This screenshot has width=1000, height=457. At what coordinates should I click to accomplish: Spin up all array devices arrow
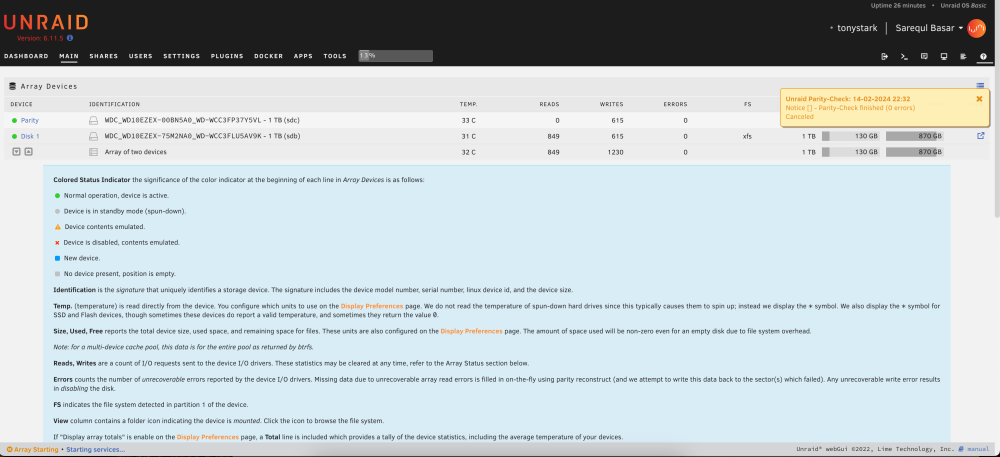[x=28, y=152]
